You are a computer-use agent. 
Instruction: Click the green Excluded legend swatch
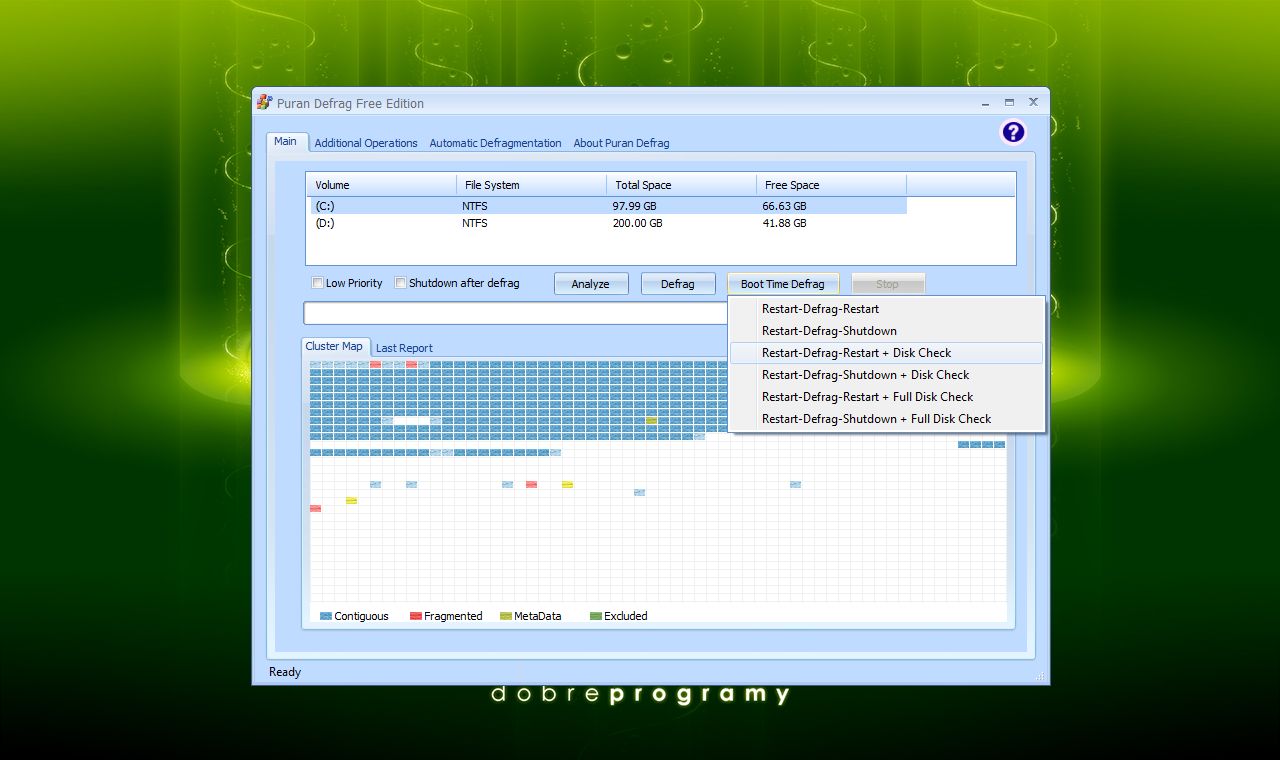pos(596,616)
